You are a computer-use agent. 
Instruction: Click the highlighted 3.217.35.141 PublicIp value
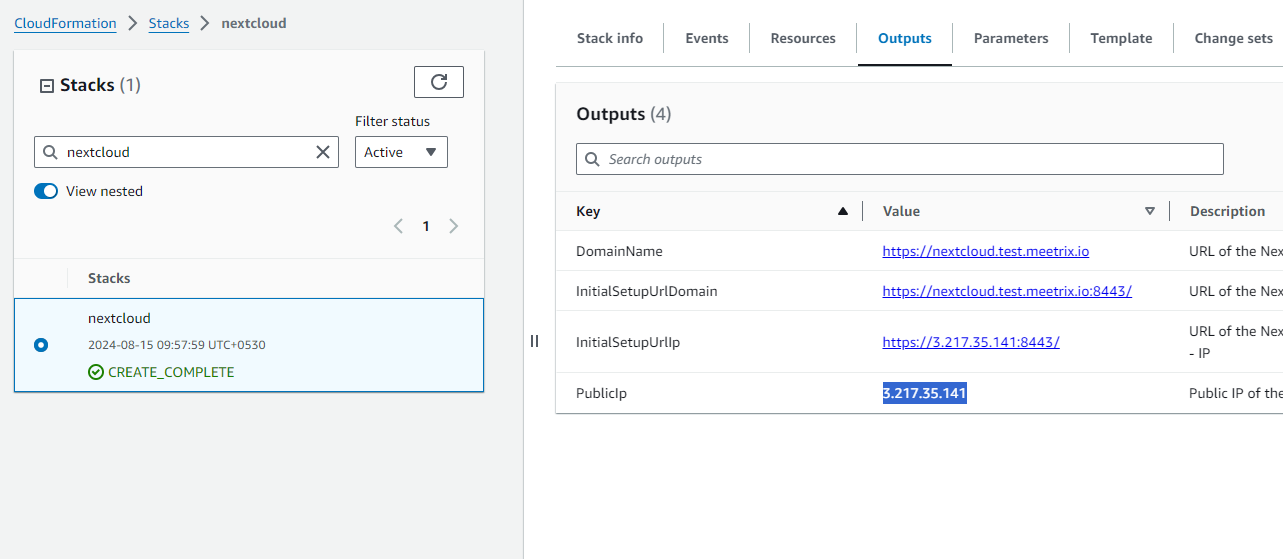925,393
